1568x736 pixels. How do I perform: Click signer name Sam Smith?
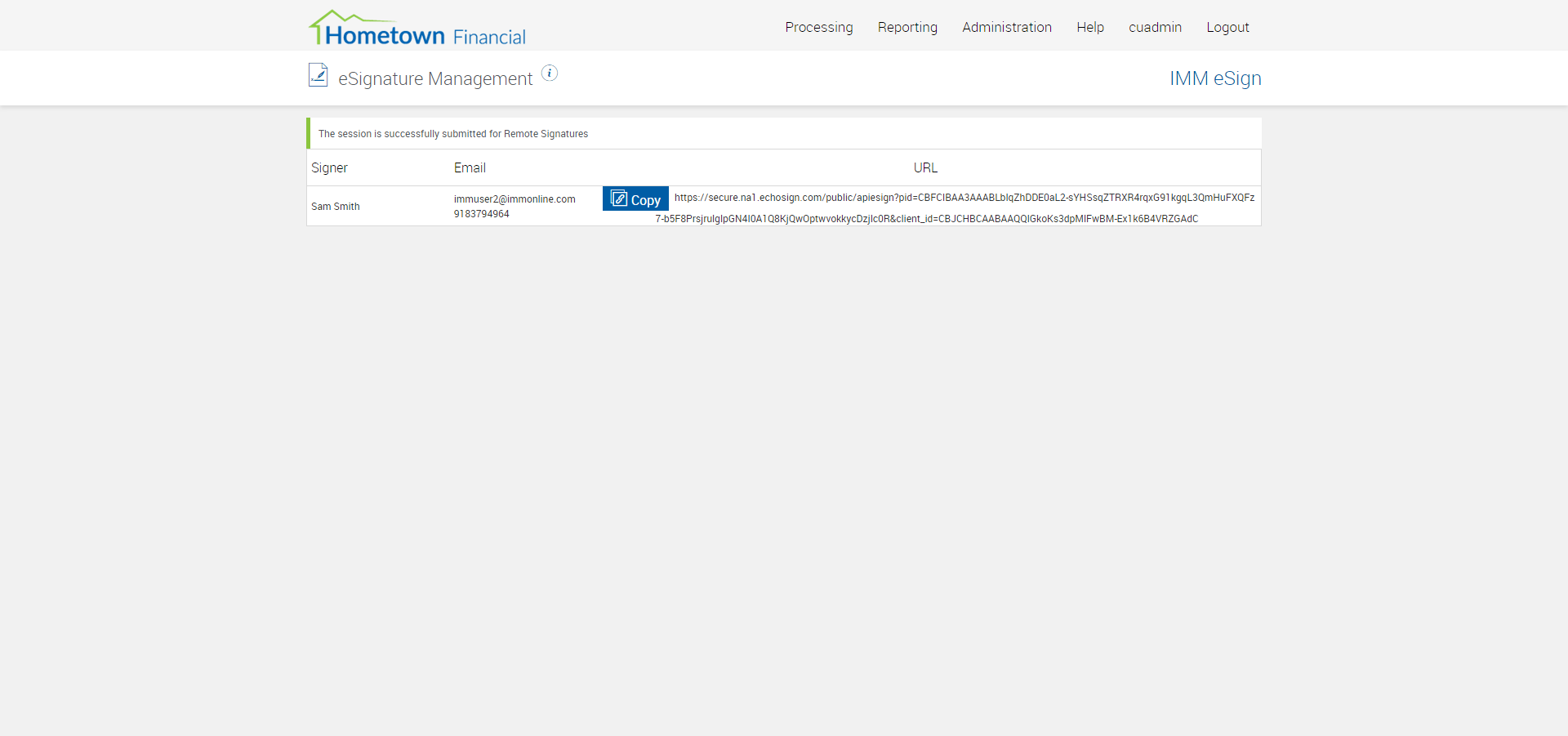[336, 207]
